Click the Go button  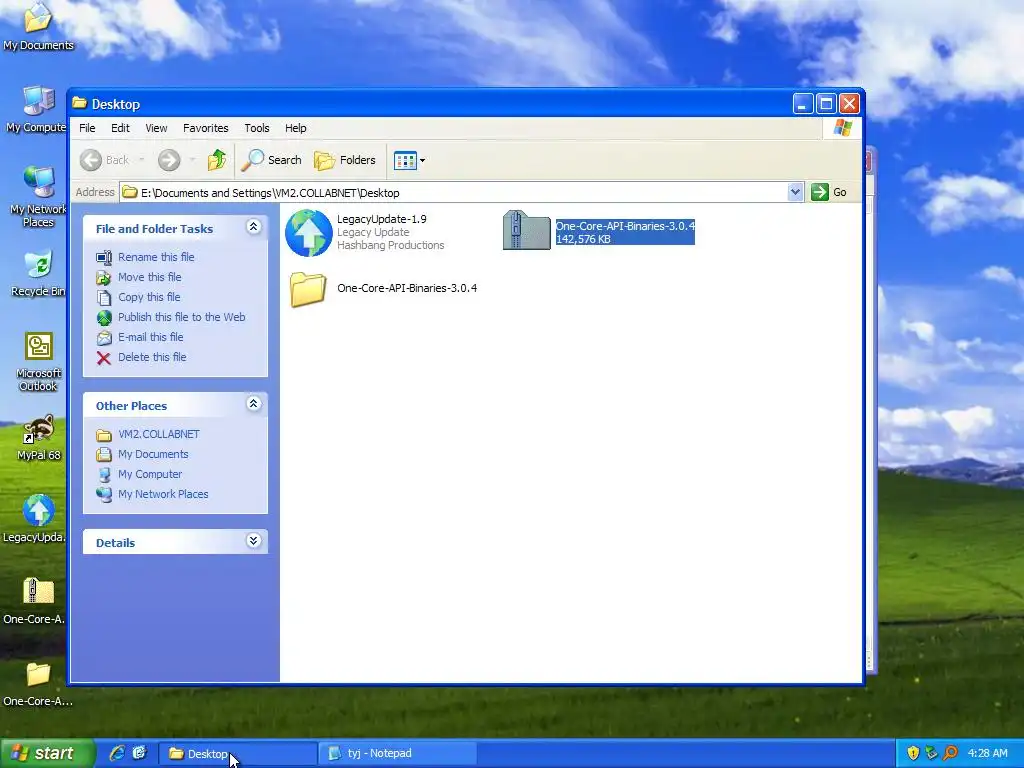click(829, 192)
